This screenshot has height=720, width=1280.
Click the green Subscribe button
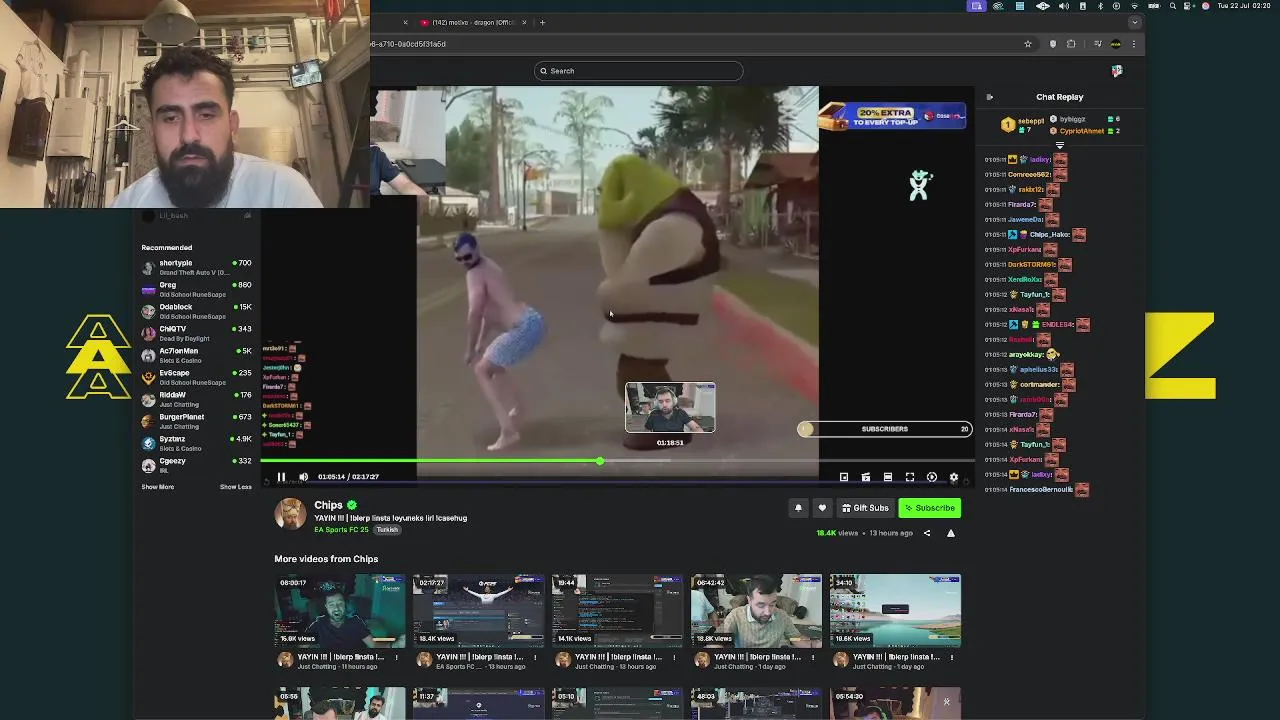[x=929, y=508]
